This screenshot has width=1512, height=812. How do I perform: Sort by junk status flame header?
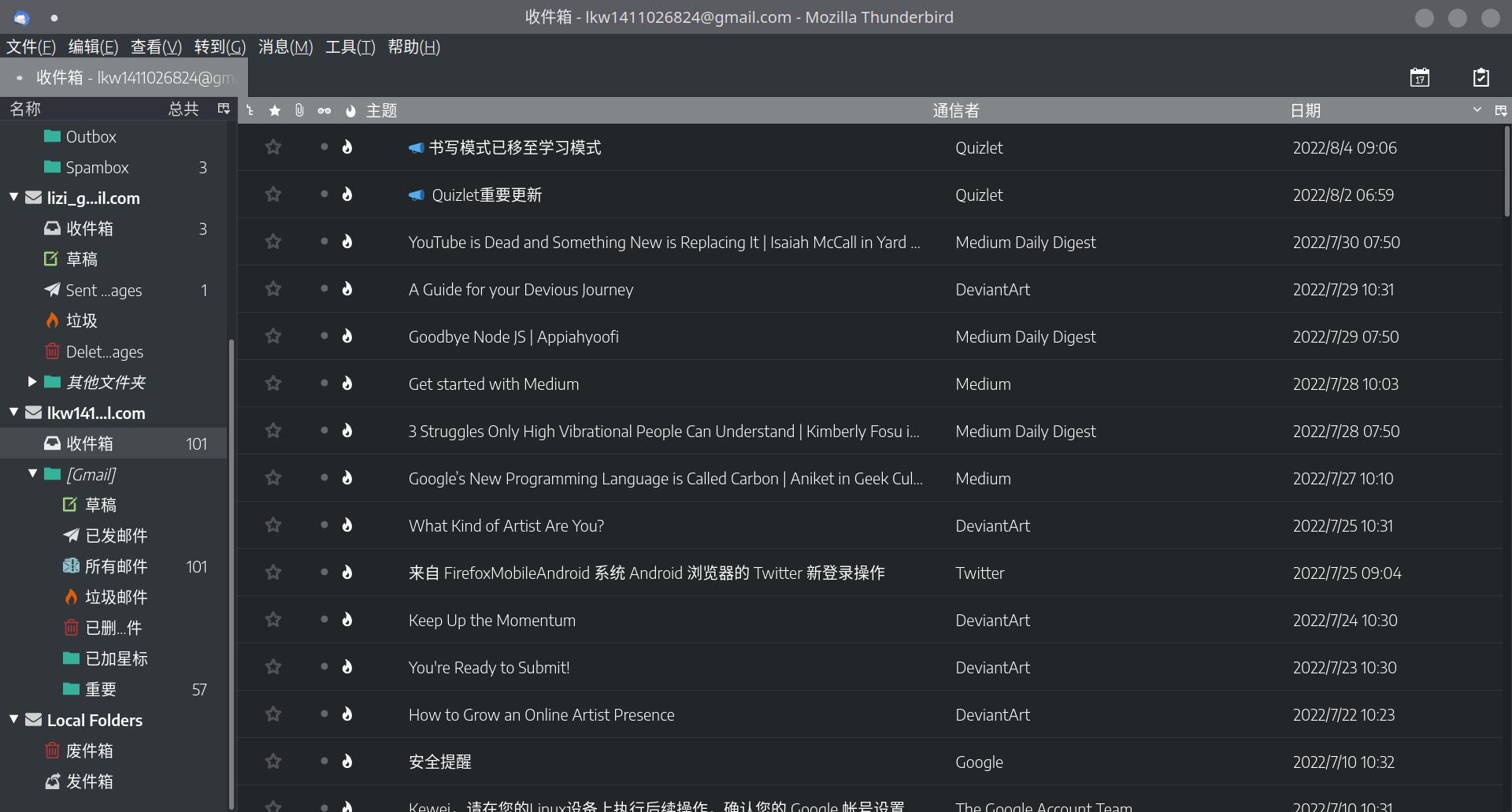[350, 110]
